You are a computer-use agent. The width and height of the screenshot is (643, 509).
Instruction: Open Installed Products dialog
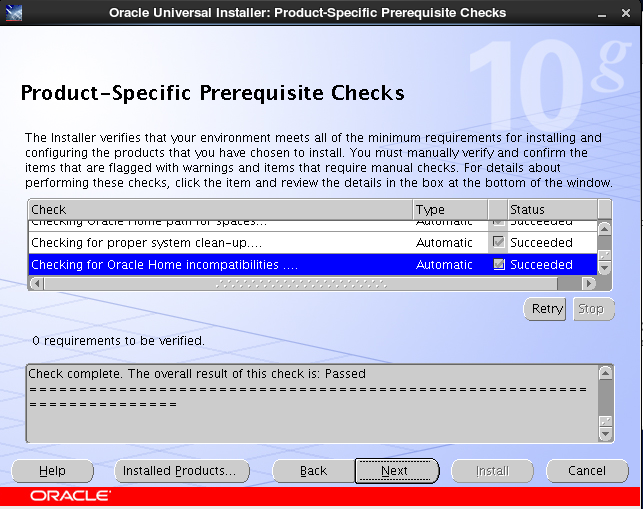click(182, 471)
